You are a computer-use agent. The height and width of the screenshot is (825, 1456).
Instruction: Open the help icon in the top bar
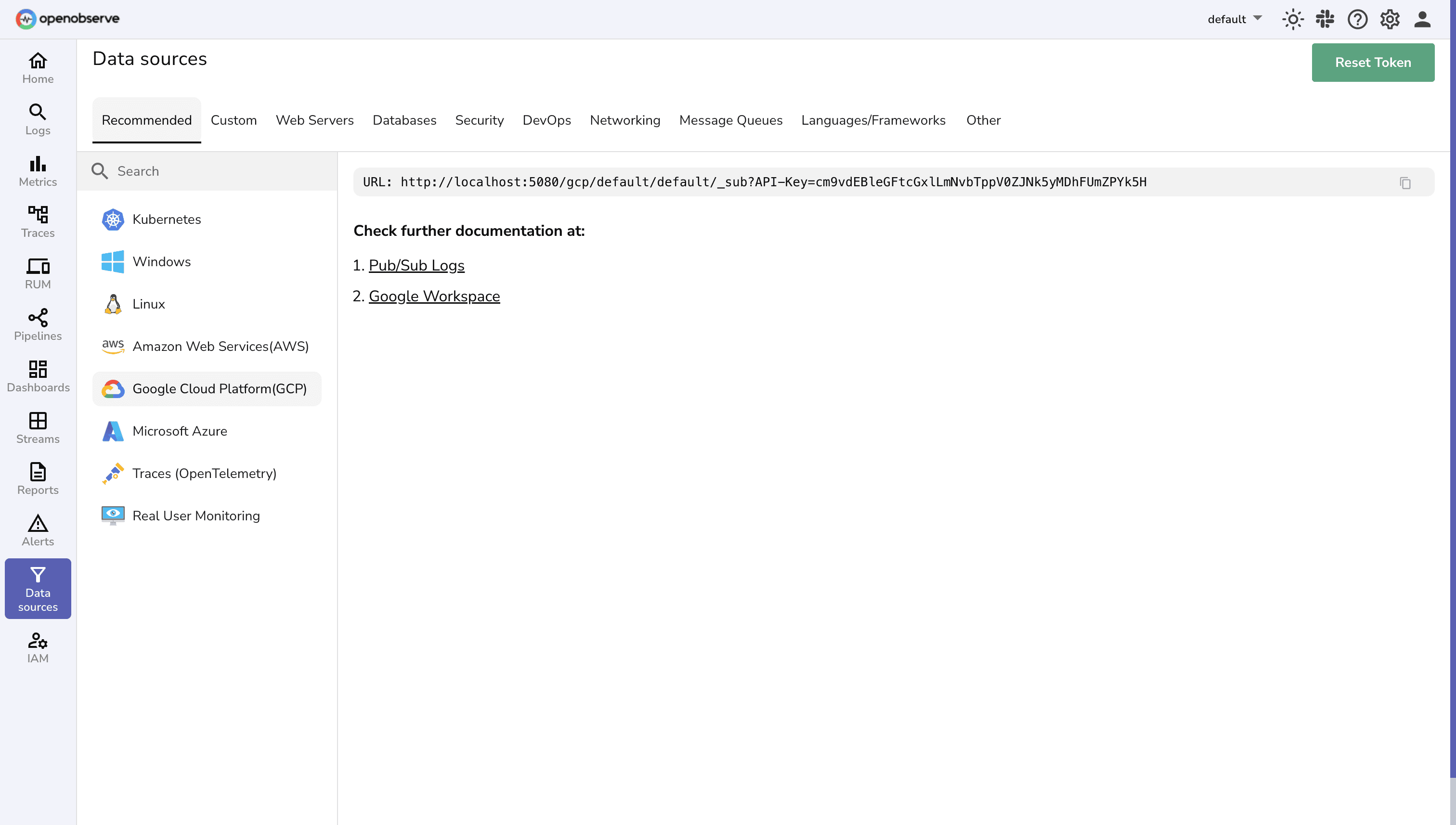click(x=1357, y=19)
